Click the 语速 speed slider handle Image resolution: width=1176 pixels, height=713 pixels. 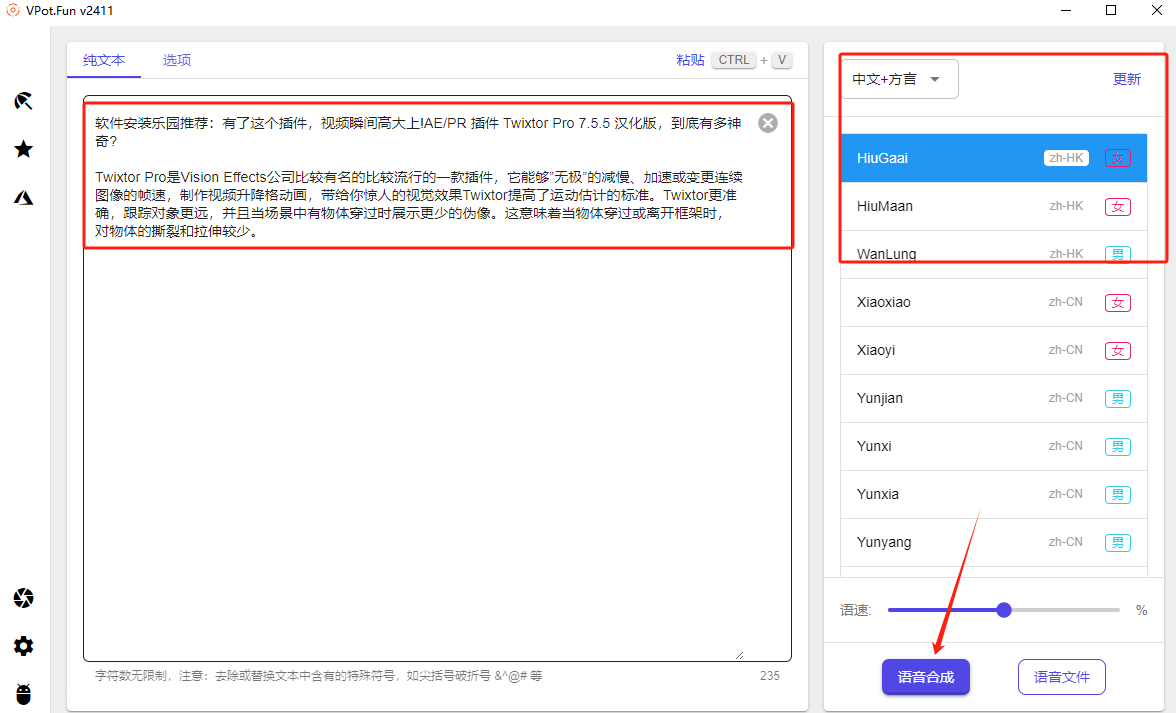1004,610
